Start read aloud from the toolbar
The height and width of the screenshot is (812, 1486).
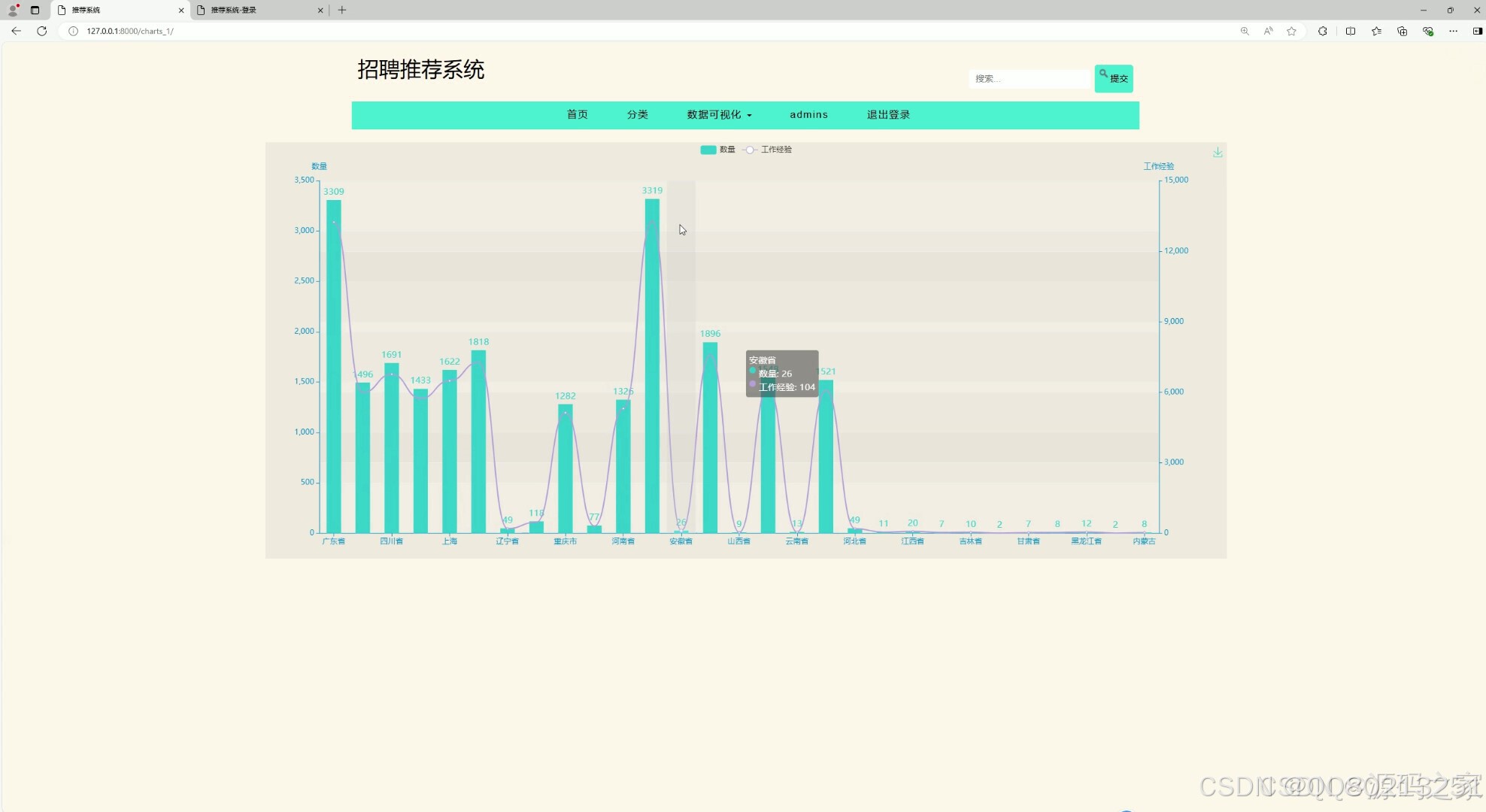tap(1268, 31)
